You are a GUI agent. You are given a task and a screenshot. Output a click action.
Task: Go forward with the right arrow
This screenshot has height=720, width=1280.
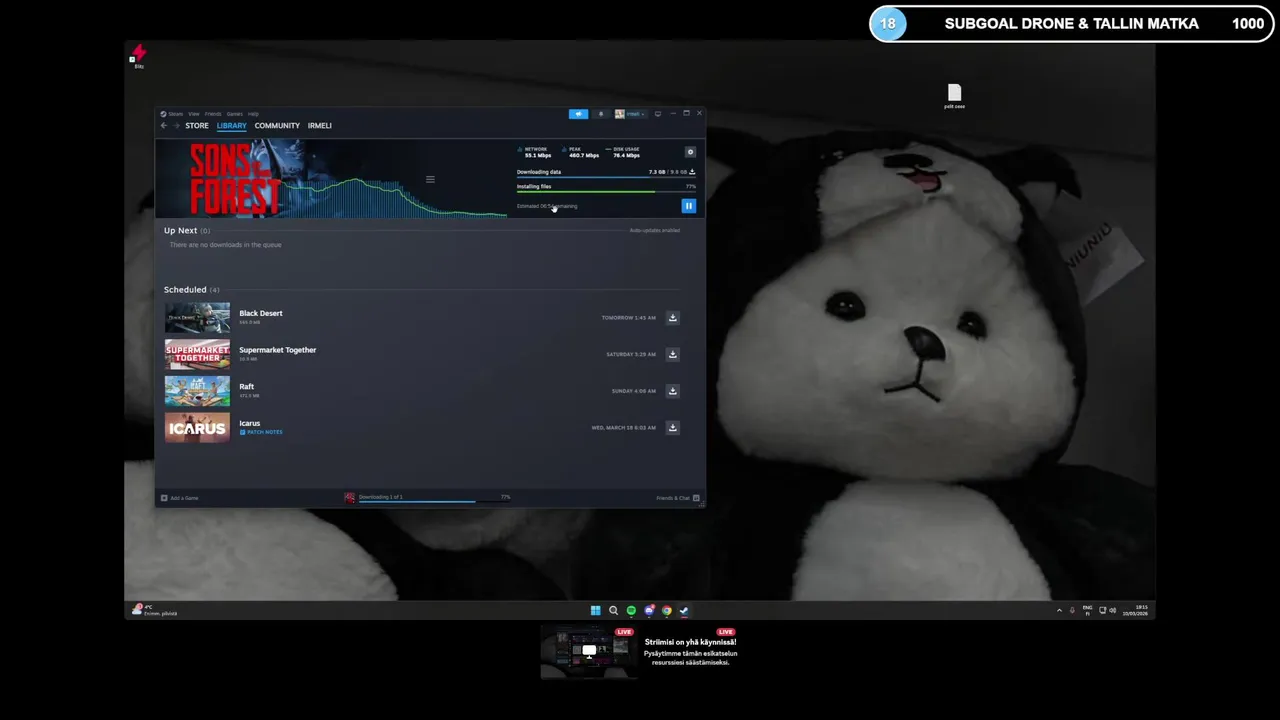177,126
